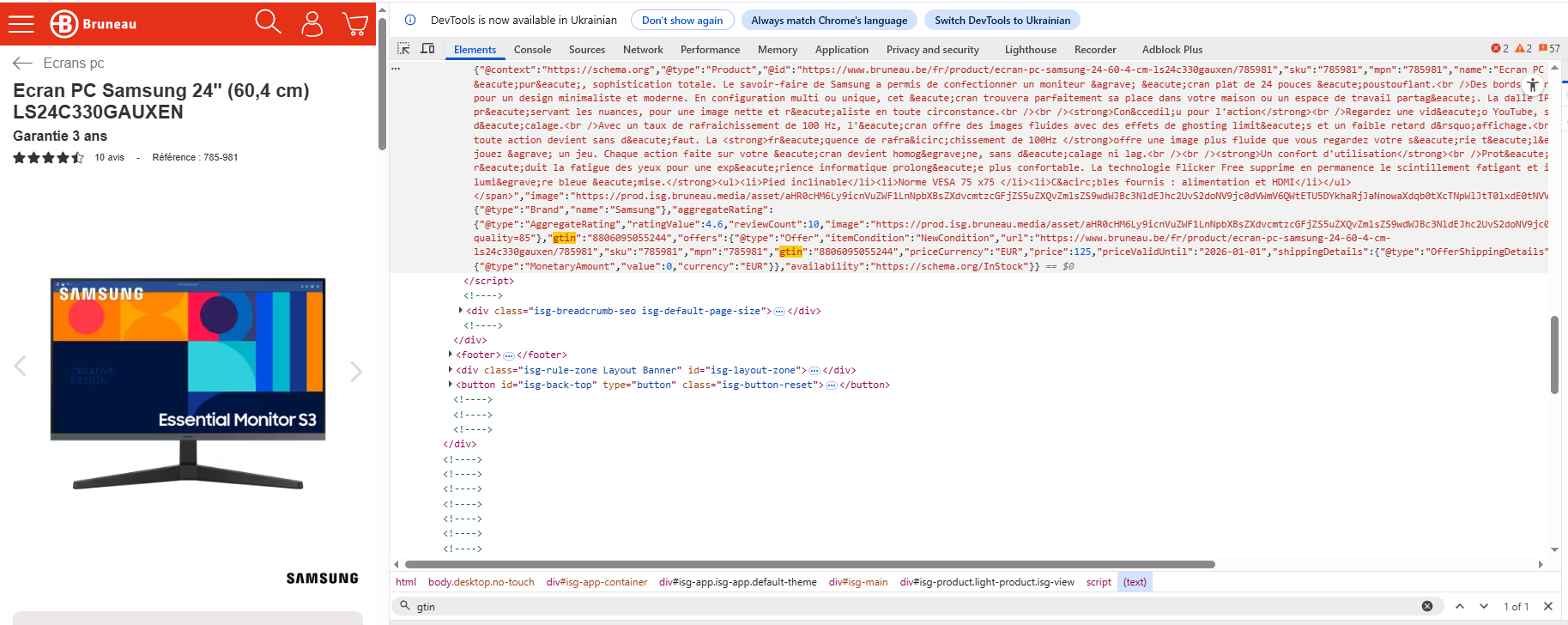Click the star rating icons
The height and width of the screenshot is (625, 1568).
coord(48,157)
